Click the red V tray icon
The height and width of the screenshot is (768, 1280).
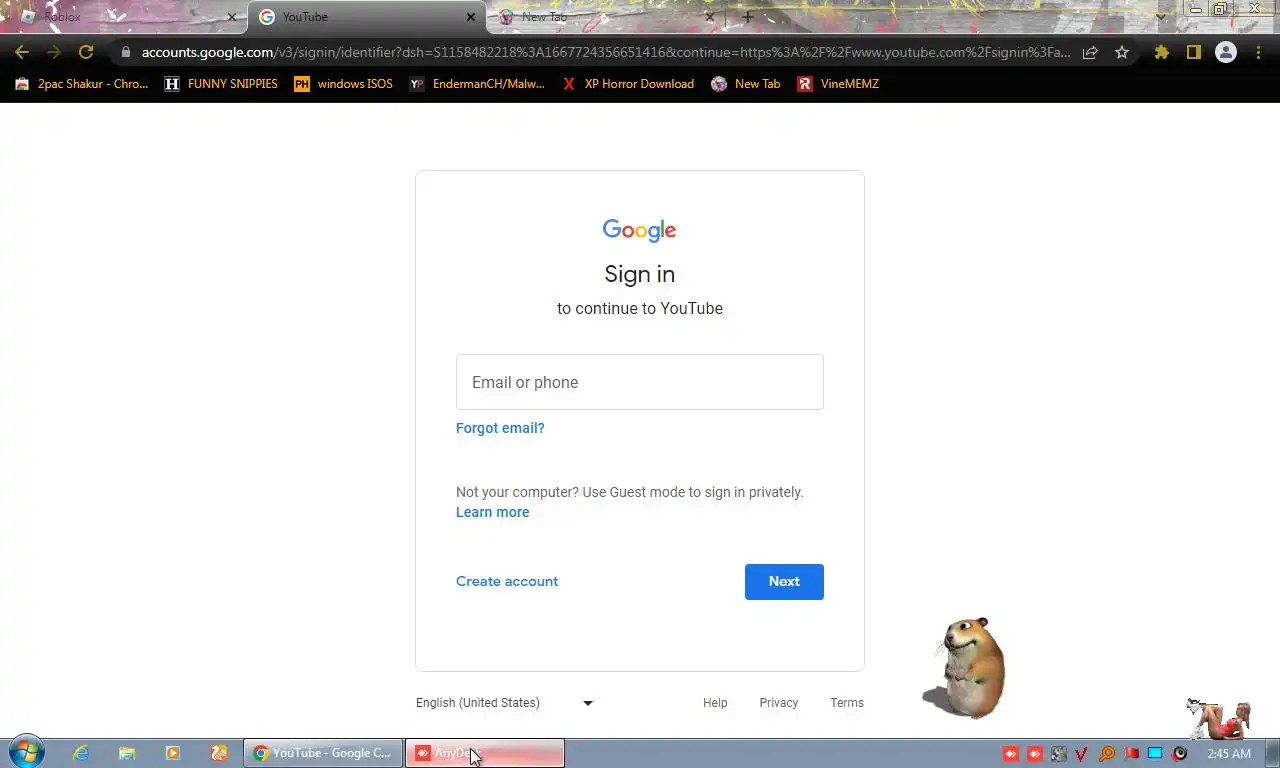[1082, 754]
